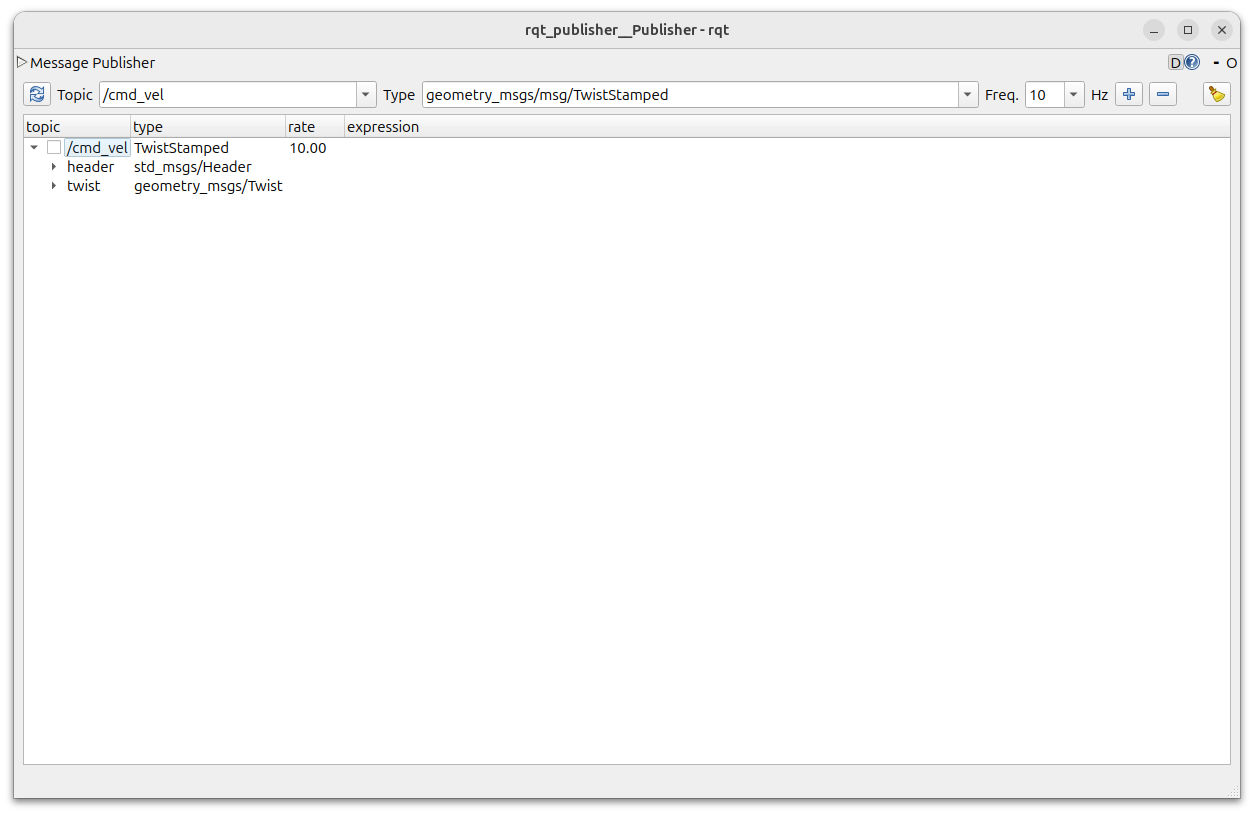The image size is (1254, 815).
Task: Select the 10.00 rate cell
Action: coord(308,148)
